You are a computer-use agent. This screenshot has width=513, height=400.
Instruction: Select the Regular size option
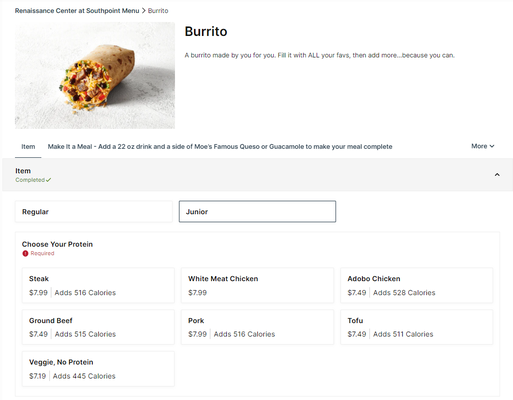tap(94, 212)
